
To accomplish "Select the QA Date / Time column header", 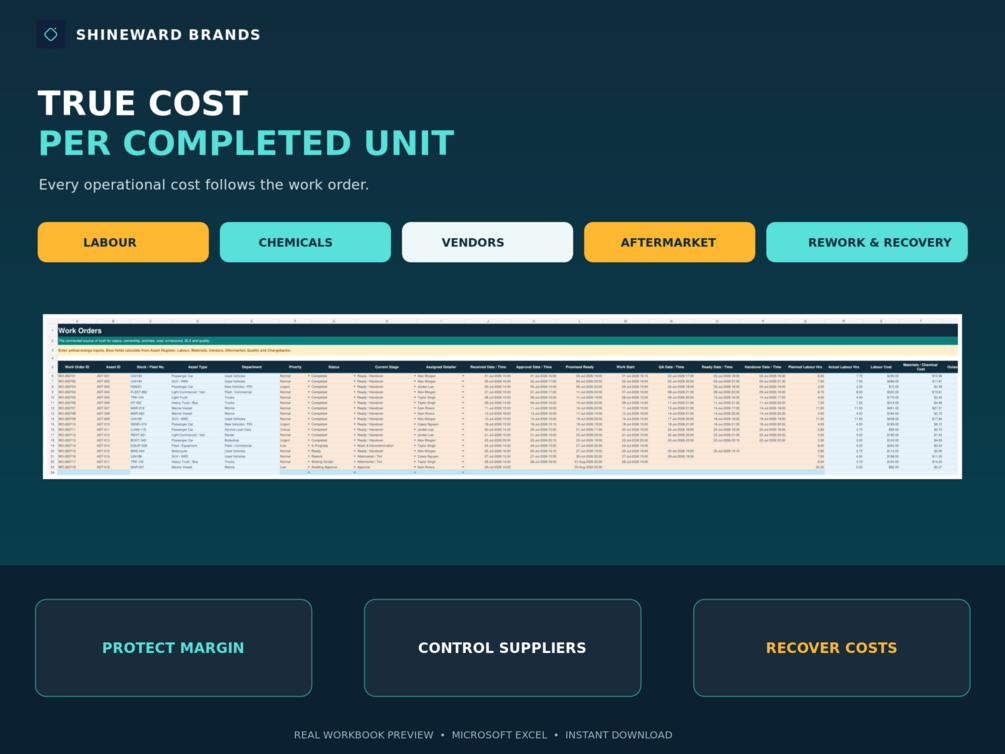I will point(671,367).
